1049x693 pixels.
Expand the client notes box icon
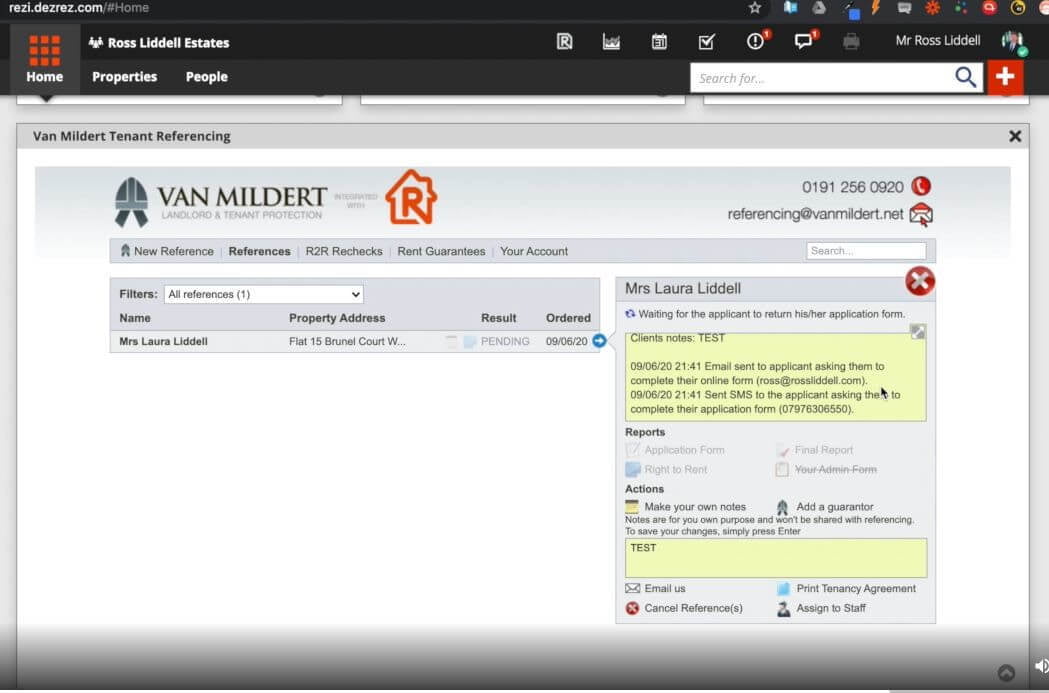(918, 332)
